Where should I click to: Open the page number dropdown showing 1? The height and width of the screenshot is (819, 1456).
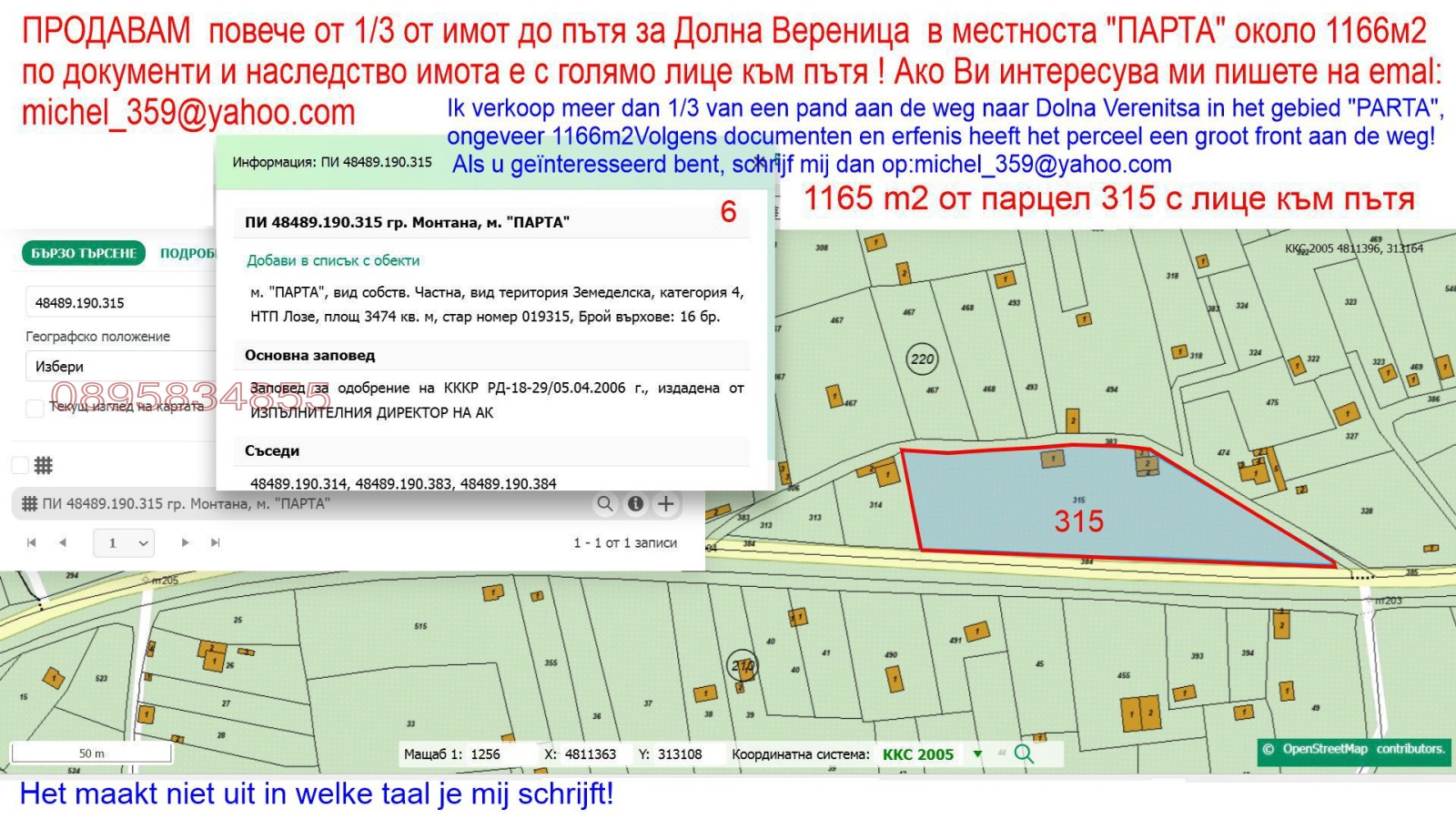coord(123,542)
